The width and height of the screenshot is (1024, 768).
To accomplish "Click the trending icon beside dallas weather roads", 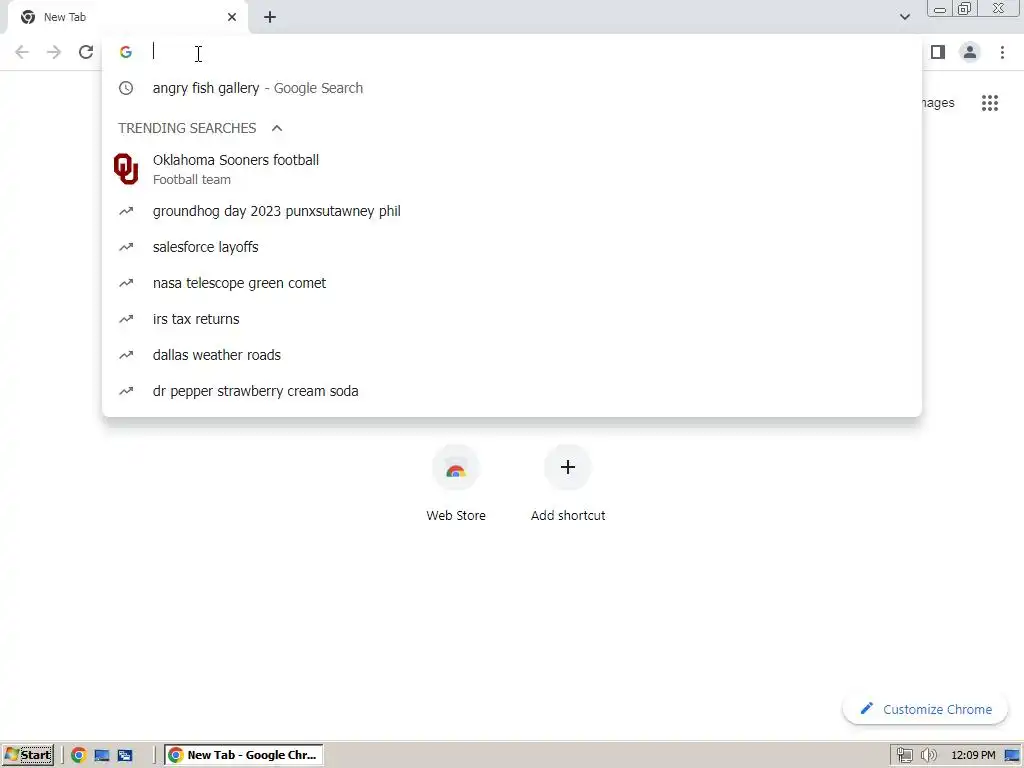I will pos(126,355).
